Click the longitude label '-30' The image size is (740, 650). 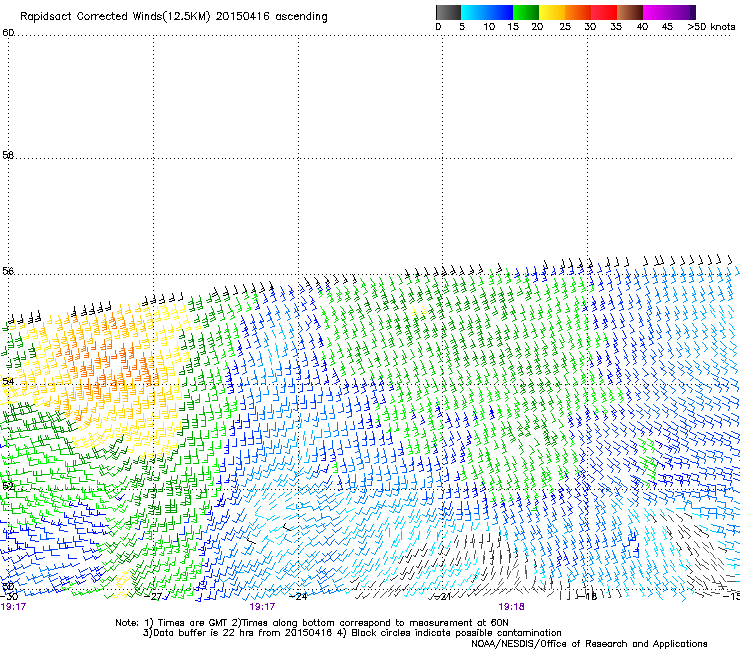click(9, 597)
